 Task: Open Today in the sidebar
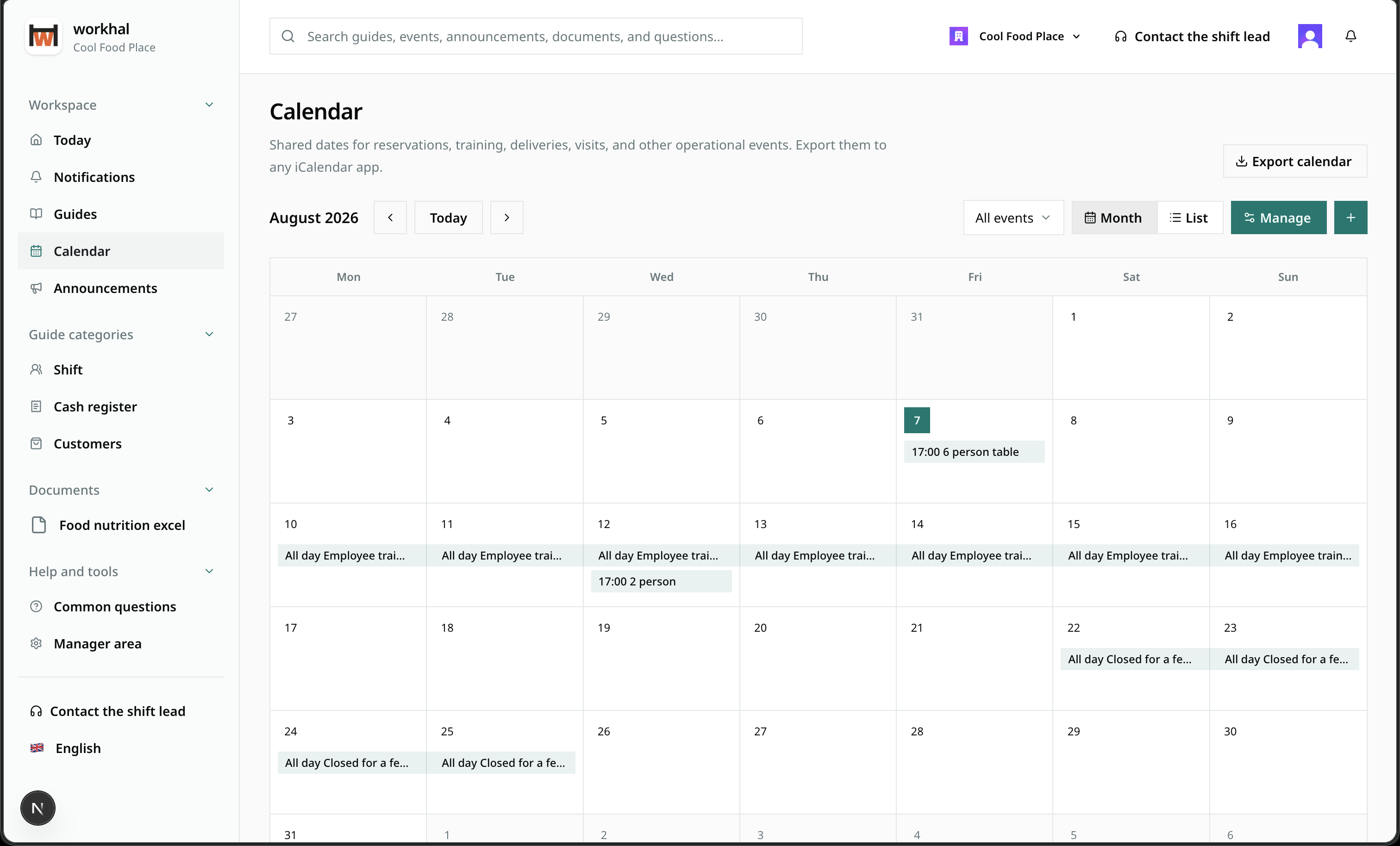(x=121, y=140)
